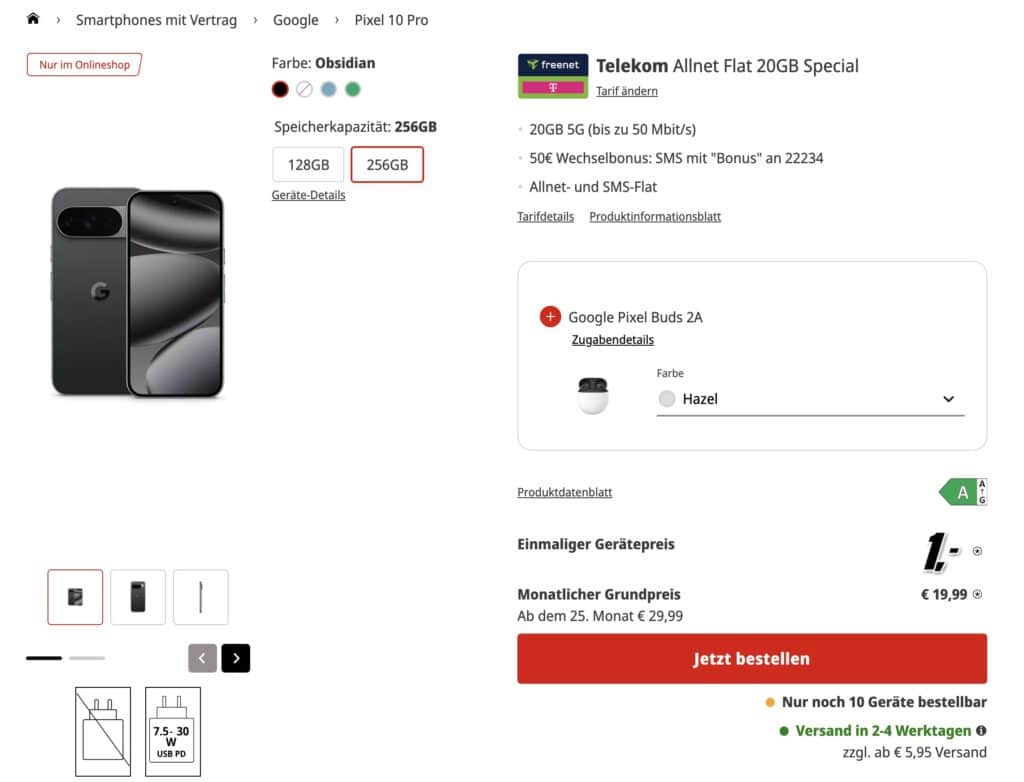Image resolution: width=1024 pixels, height=782 pixels.
Task: Click the Tarif ändern link
Action: point(627,91)
